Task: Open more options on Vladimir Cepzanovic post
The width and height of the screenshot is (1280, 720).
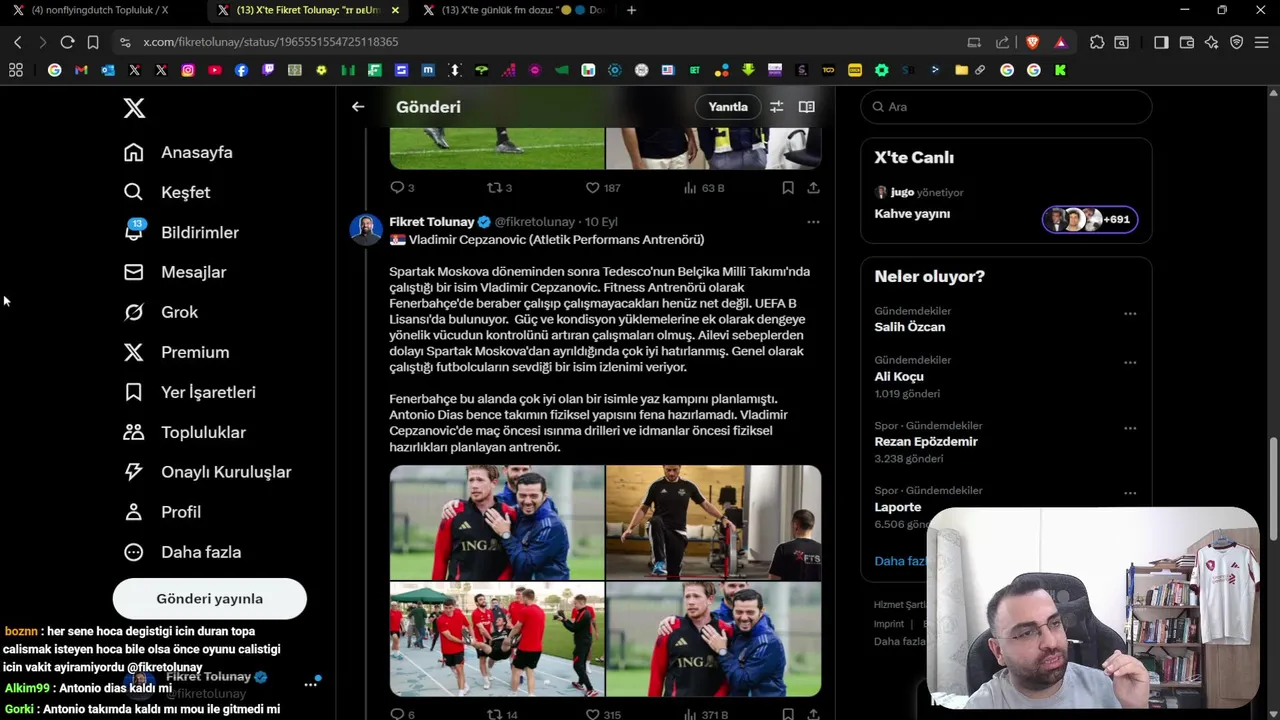Action: click(813, 222)
